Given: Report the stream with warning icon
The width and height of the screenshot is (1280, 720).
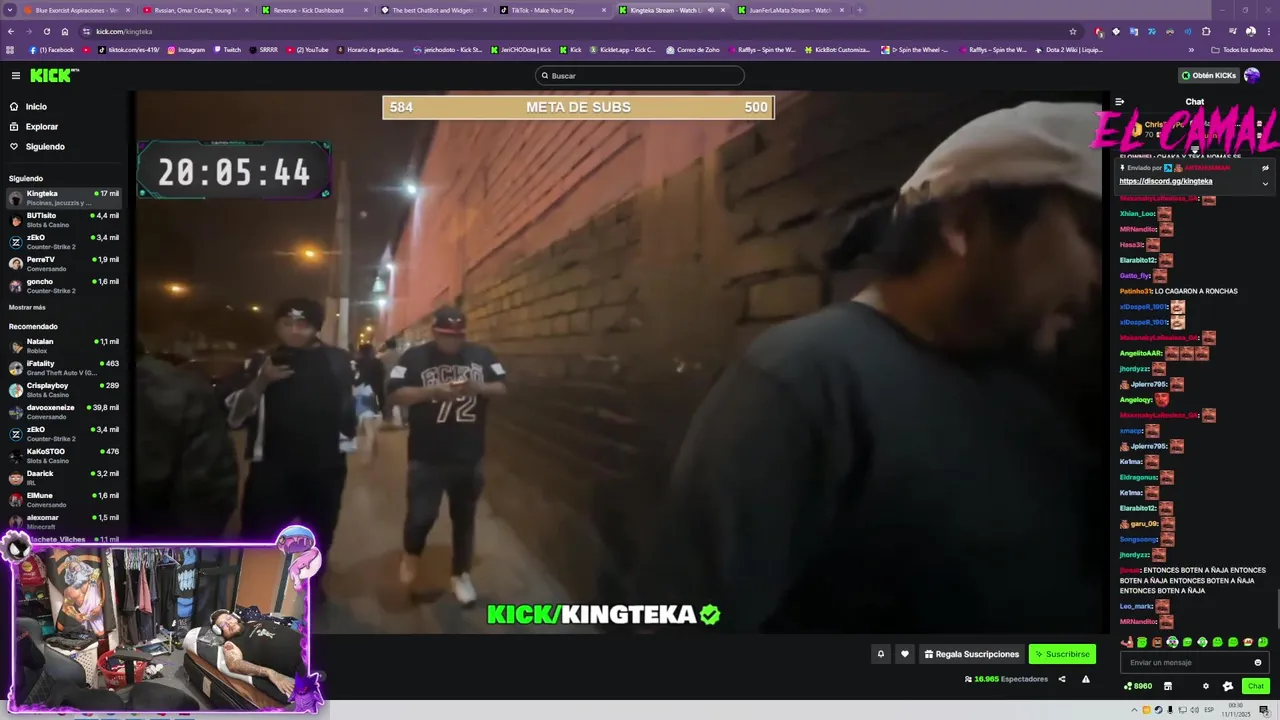Looking at the screenshot, I should coord(1086,679).
